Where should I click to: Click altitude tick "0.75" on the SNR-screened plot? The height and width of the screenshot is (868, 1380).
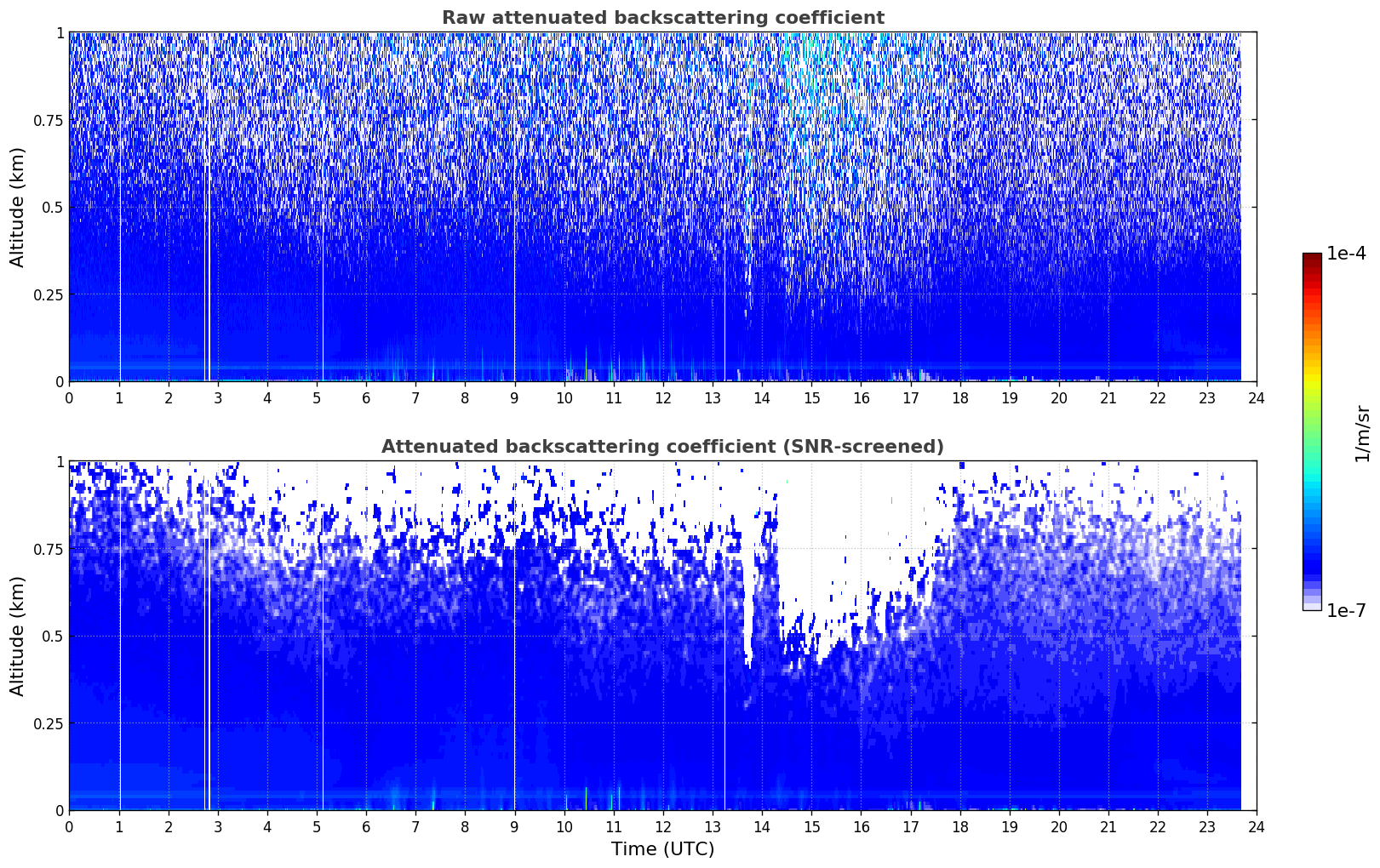coord(49,549)
